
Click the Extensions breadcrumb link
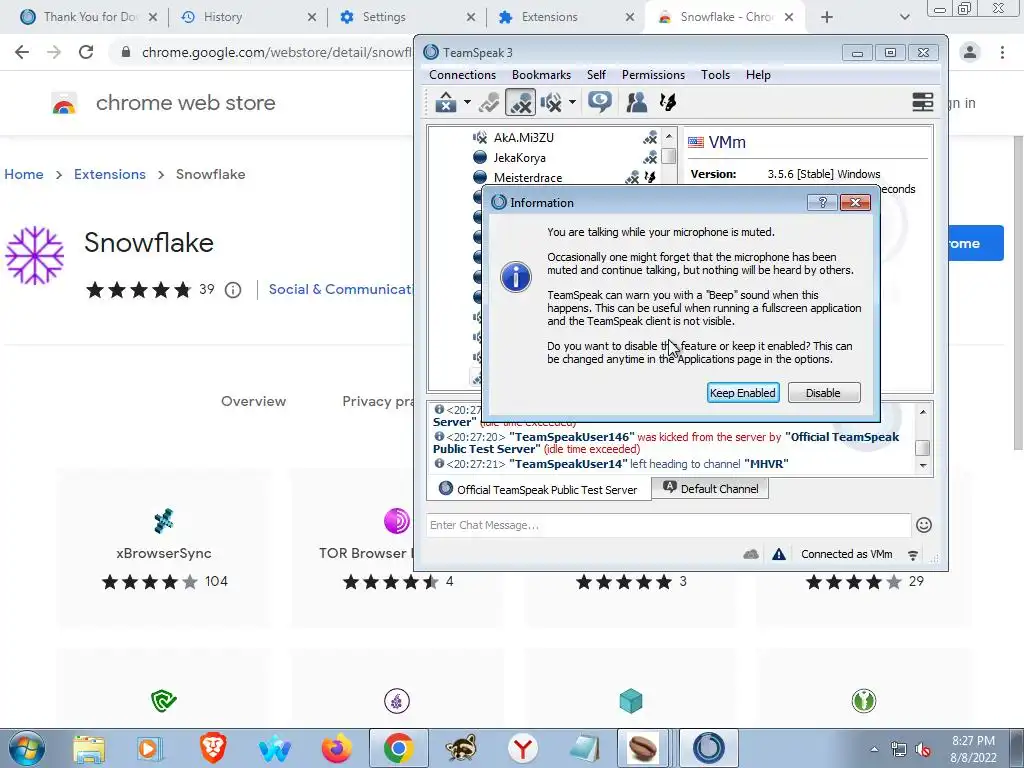tap(110, 174)
